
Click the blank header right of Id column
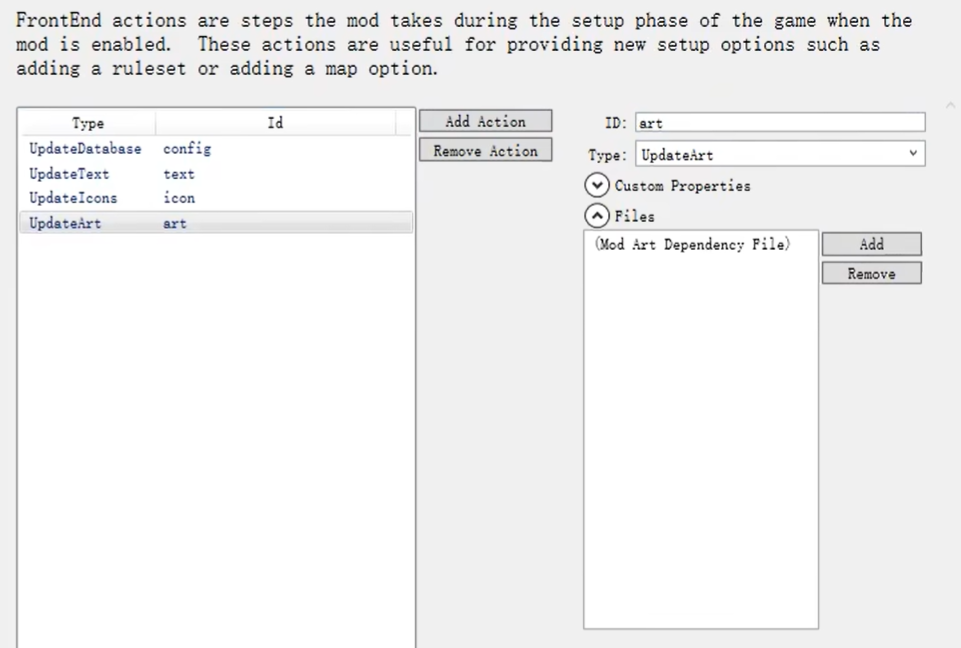pos(404,123)
